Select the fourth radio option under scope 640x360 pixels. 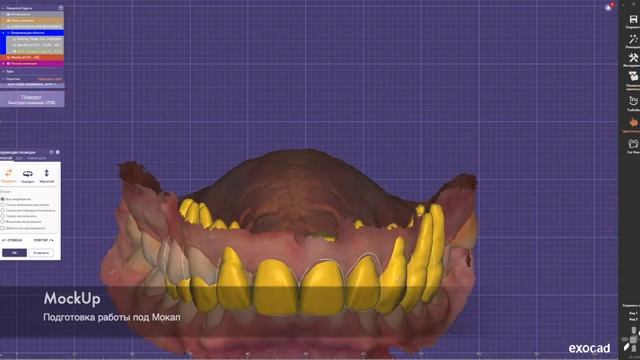coord(3,216)
